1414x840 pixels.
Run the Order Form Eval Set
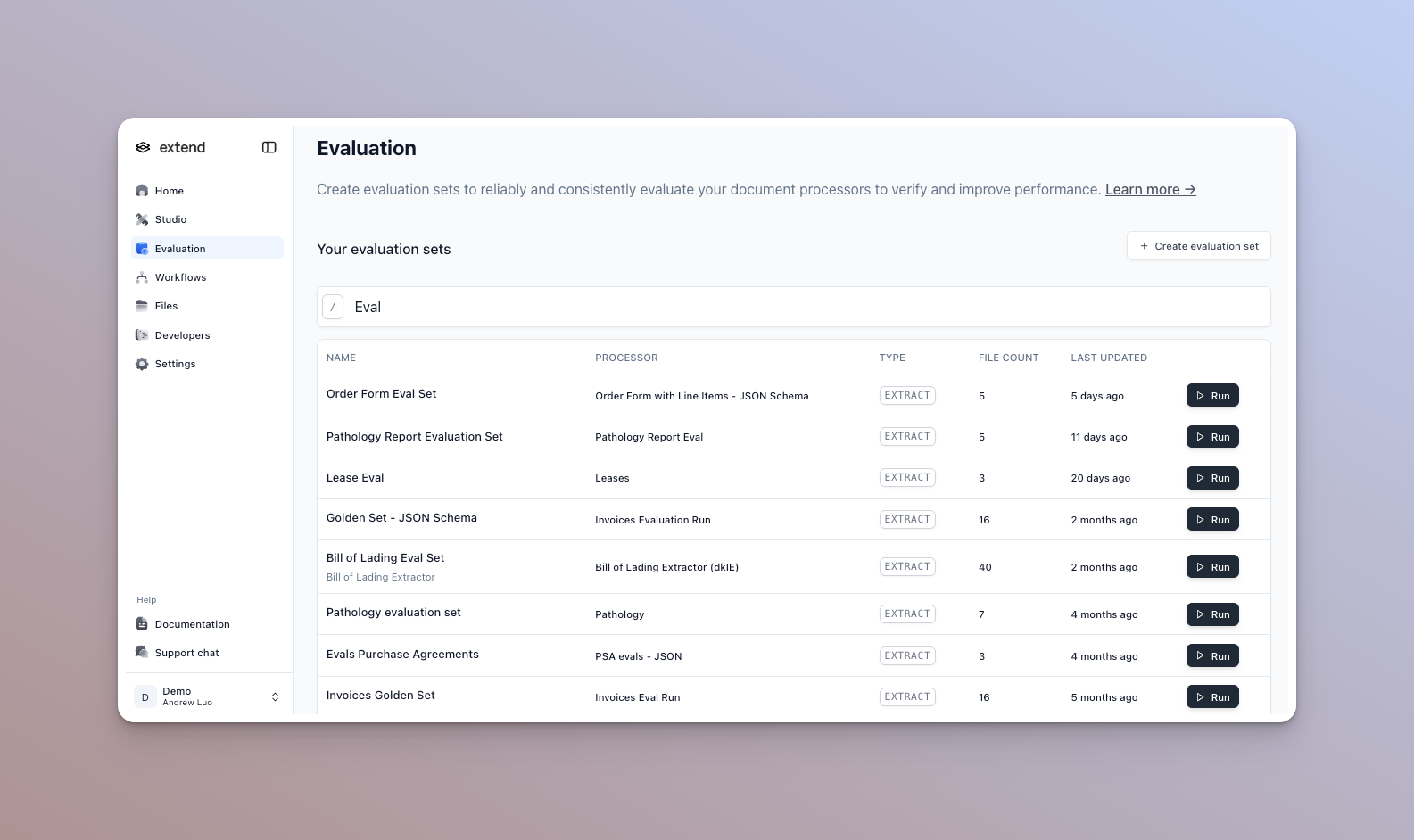pyautogui.click(x=1212, y=396)
